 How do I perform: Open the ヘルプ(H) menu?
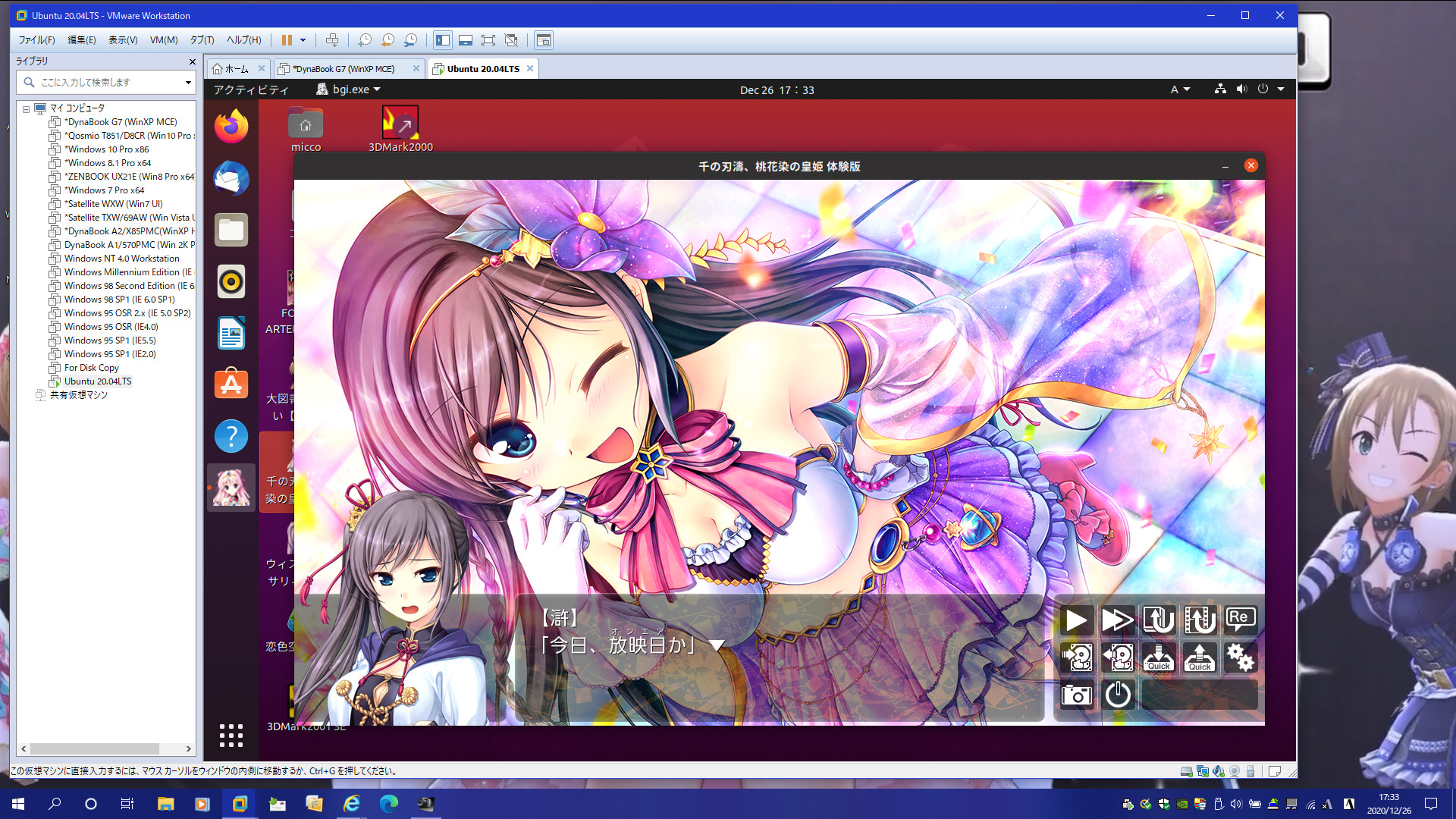pos(244,40)
